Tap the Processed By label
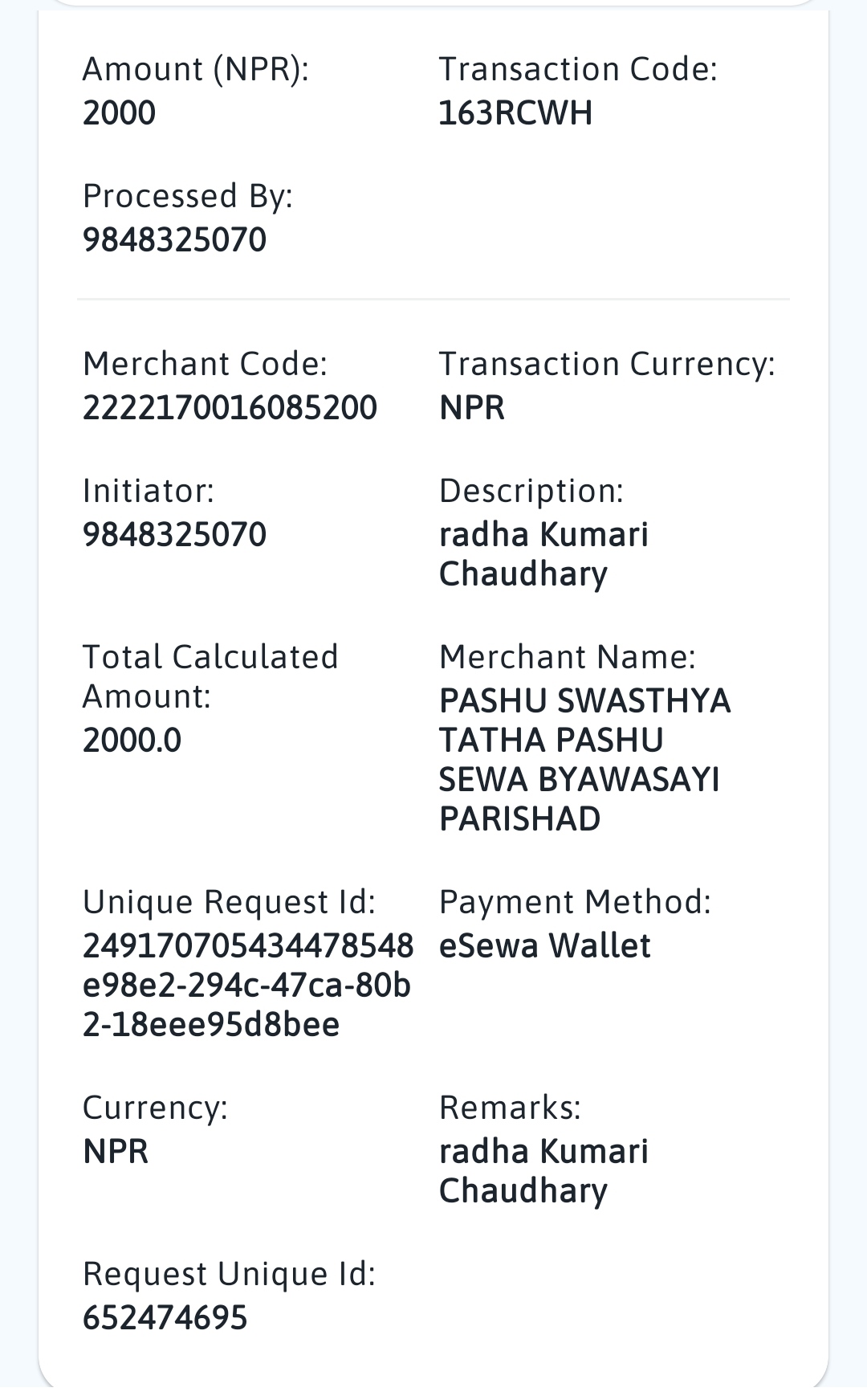The height and width of the screenshot is (1400, 867). pos(188,196)
